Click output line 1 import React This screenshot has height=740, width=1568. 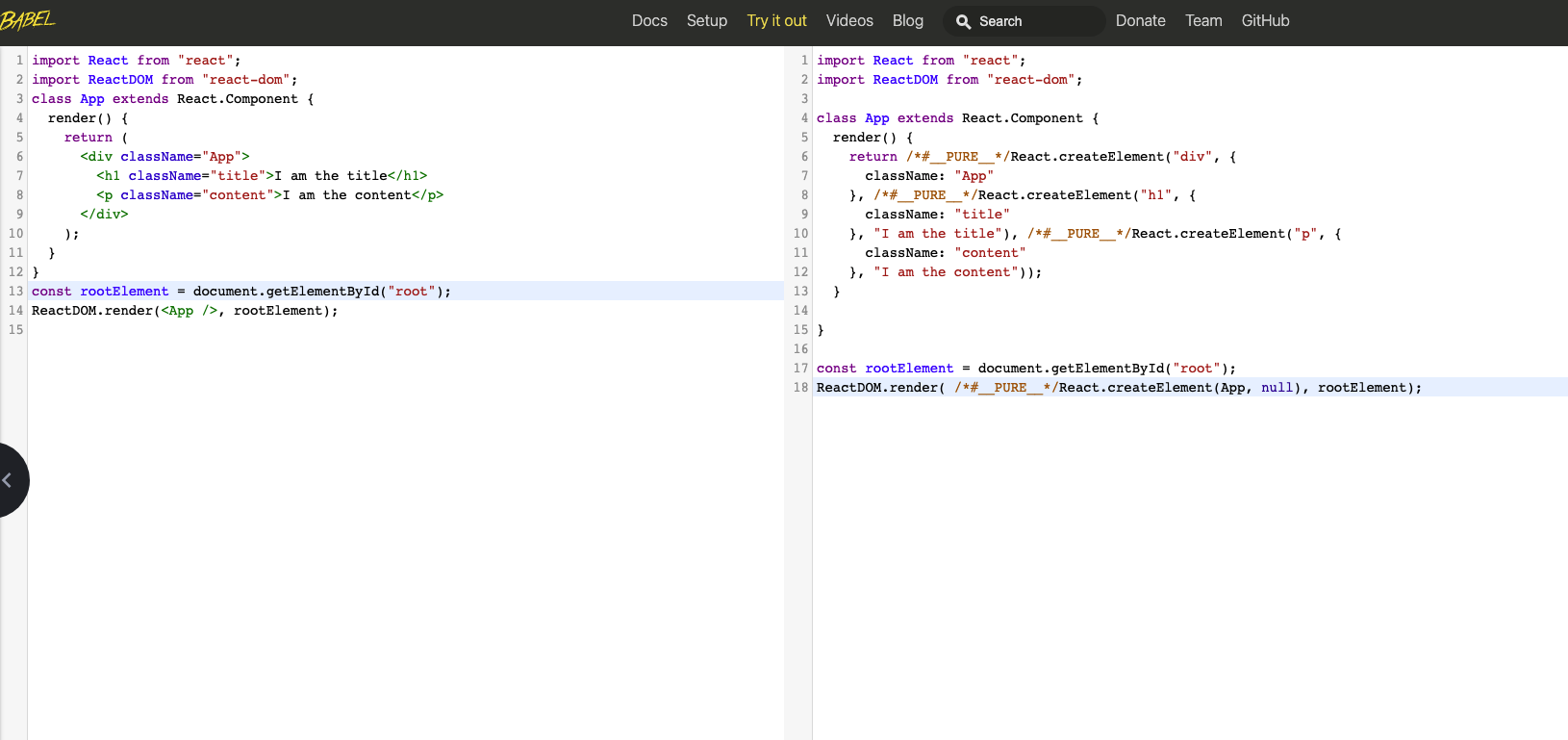pos(922,60)
